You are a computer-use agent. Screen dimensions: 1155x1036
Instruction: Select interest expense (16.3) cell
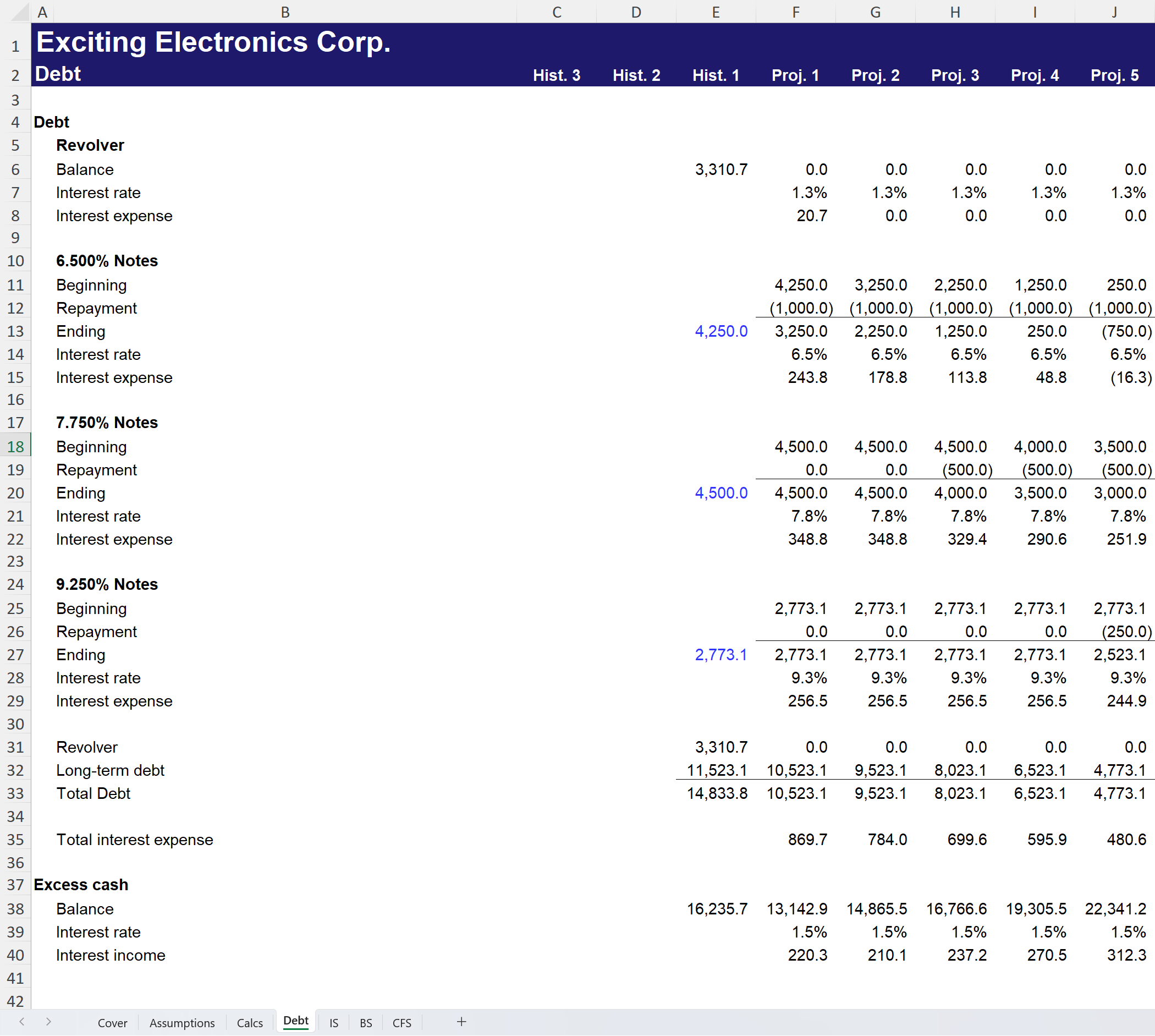coord(1131,377)
